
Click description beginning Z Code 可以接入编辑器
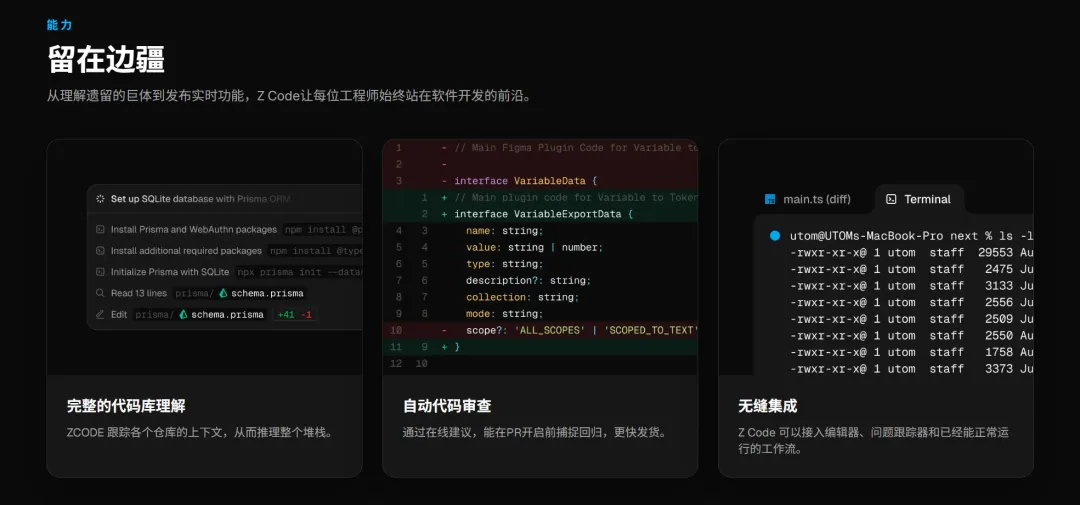click(873, 440)
